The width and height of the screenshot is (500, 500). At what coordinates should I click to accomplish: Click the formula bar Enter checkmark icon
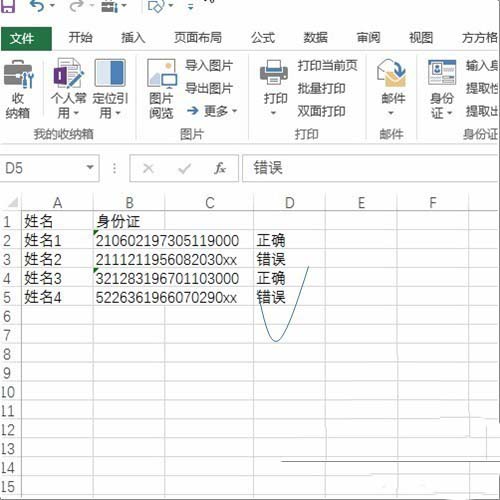click(x=184, y=168)
